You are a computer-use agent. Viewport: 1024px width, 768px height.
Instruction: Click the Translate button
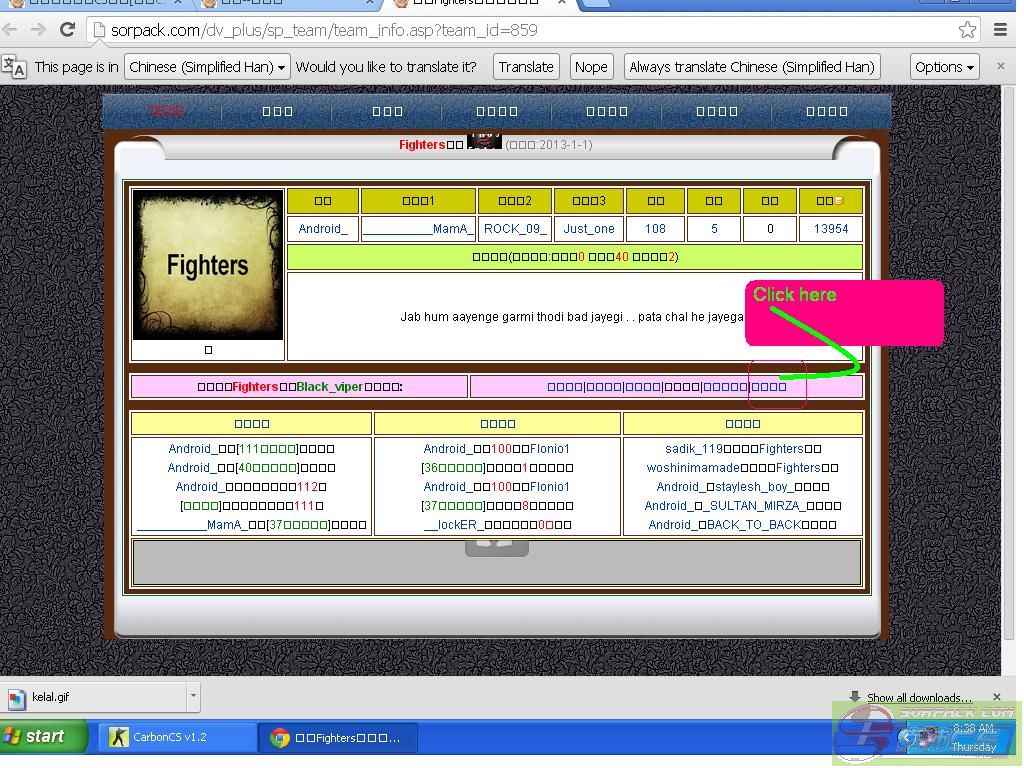[x=526, y=67]
